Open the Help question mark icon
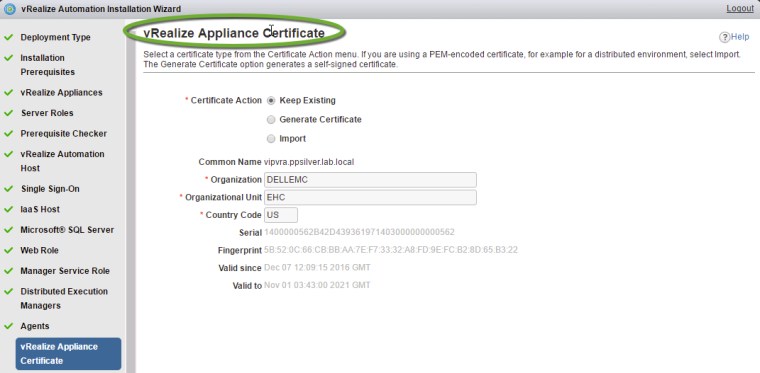The height and width of the screenshot is (373, 760). pos(725,37)
